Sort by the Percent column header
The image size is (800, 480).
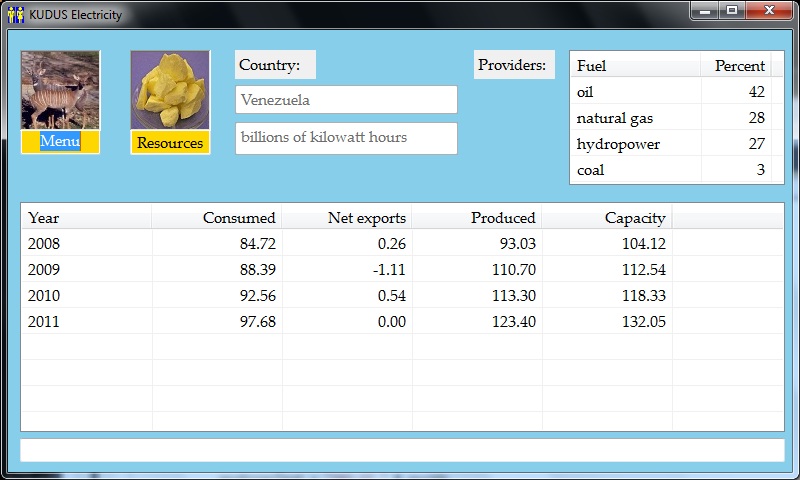[x=736, y=65]
